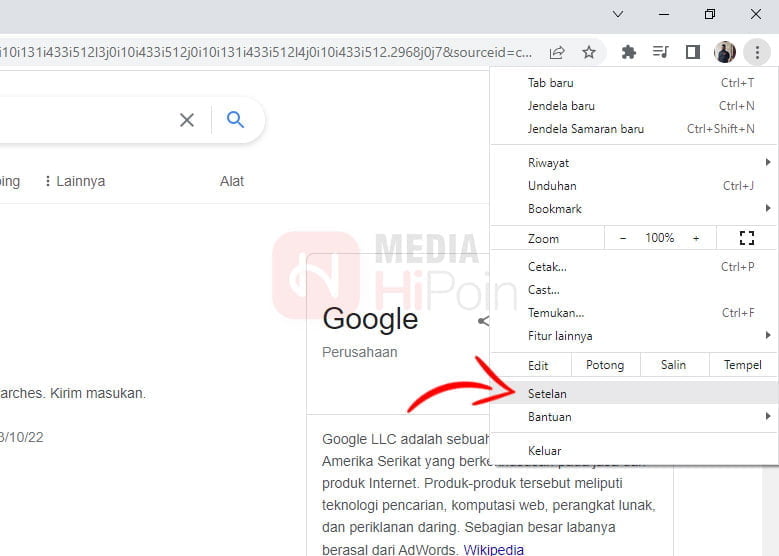Click the Potong button

click(x=605, y=365)
